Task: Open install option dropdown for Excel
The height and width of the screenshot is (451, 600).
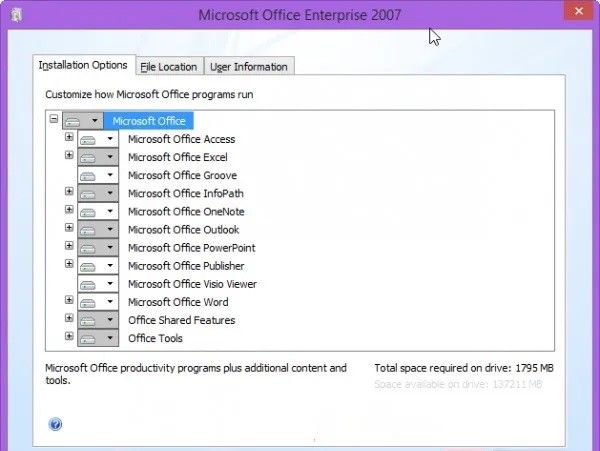Action: (x=98, y=157)
